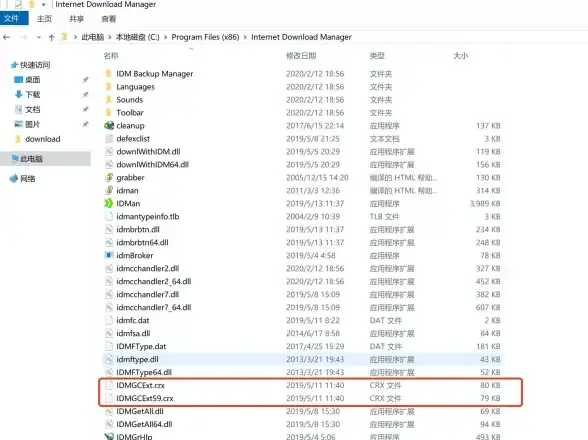Screen dimensions: 588x440
Task: Click 本地磁盘 (C:) in the breadcrumb
Action: [x=137, y=37]
